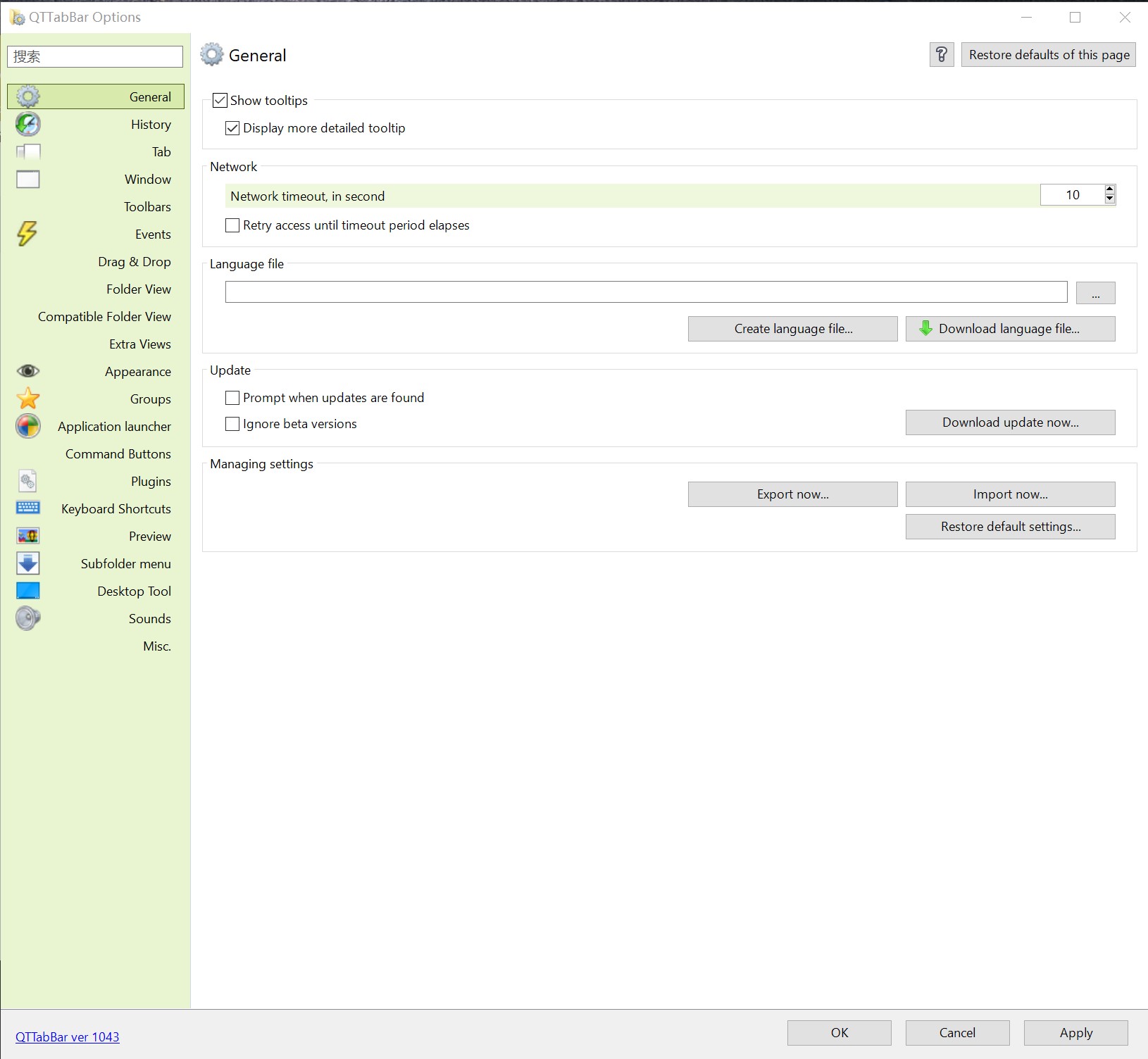Click Import now... button
Viewport: 1148px width, 1059px height.
click(1011, 494)
